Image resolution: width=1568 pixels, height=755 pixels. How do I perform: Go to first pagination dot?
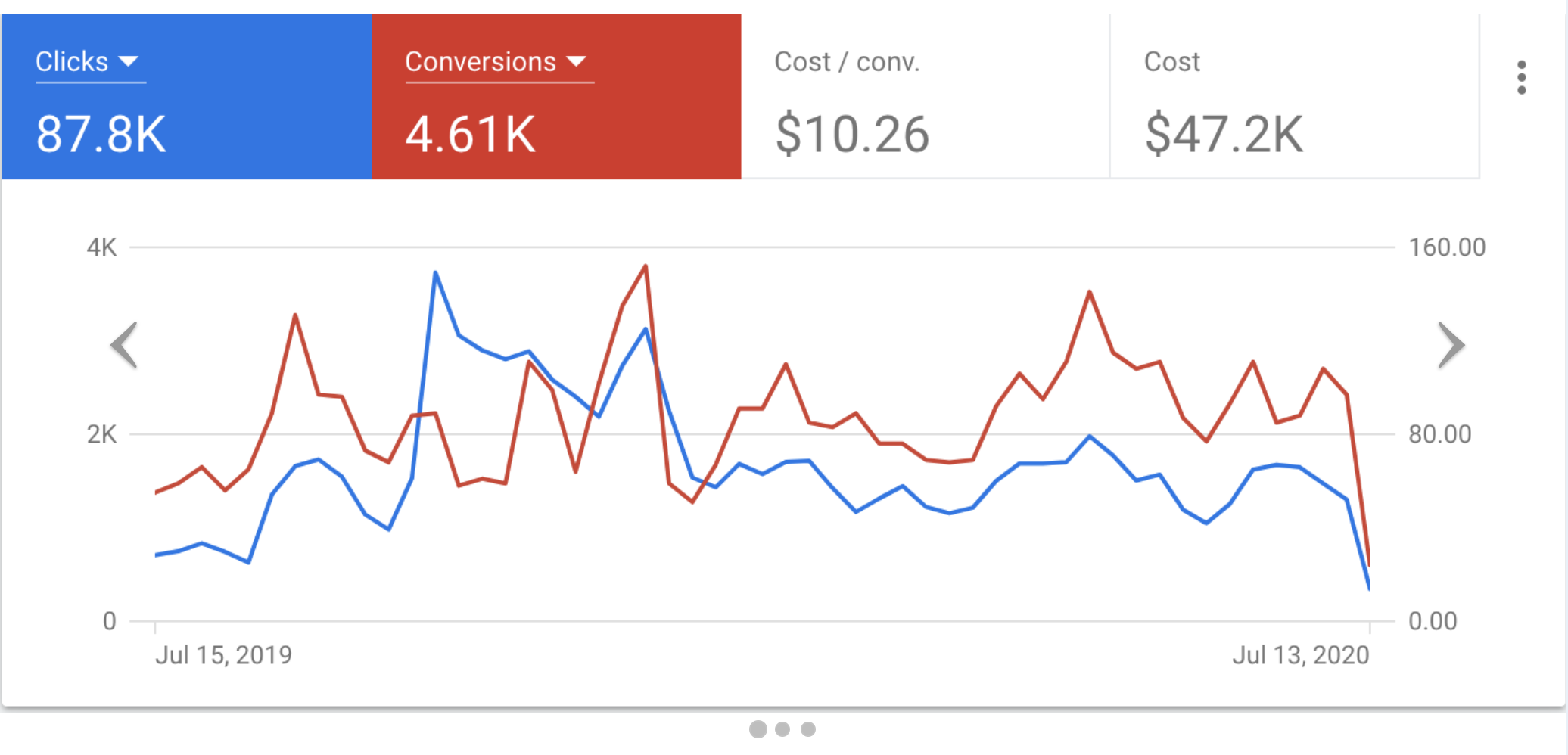tap(758, 729)
